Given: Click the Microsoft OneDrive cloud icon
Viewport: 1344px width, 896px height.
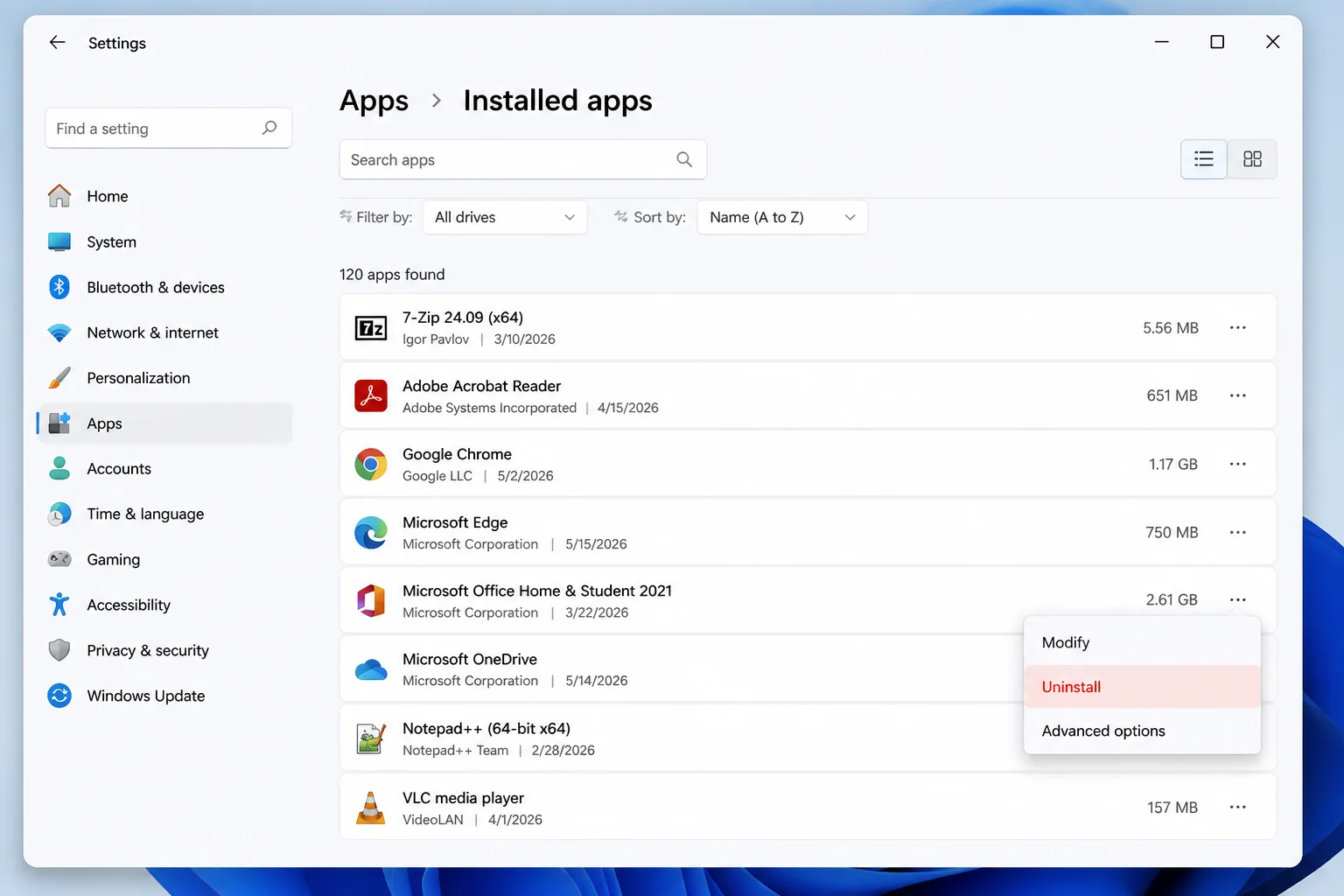Looking at the screenshot, I should point(371,669).
